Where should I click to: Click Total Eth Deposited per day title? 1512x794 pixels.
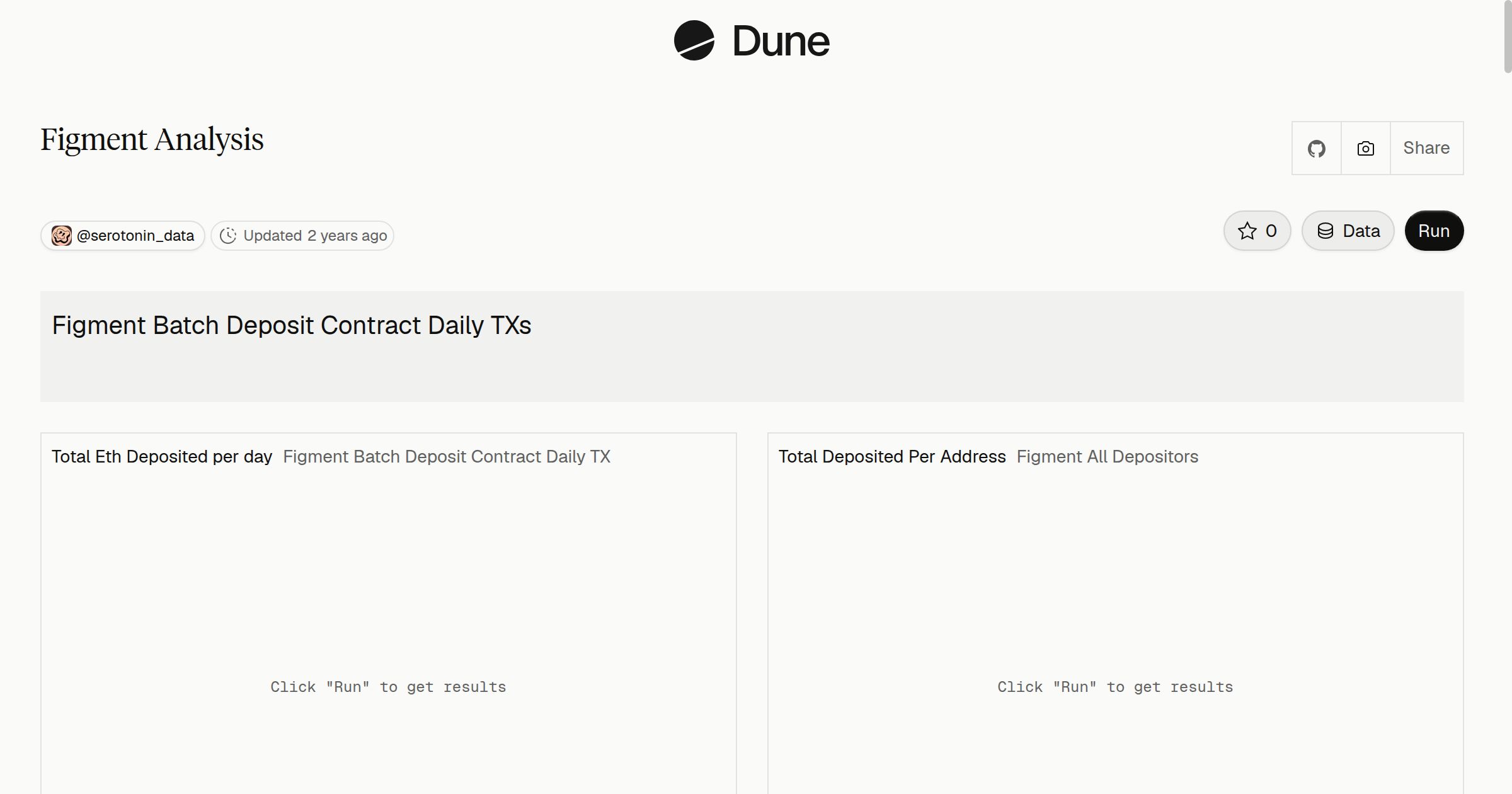click(x=162, y=456)
